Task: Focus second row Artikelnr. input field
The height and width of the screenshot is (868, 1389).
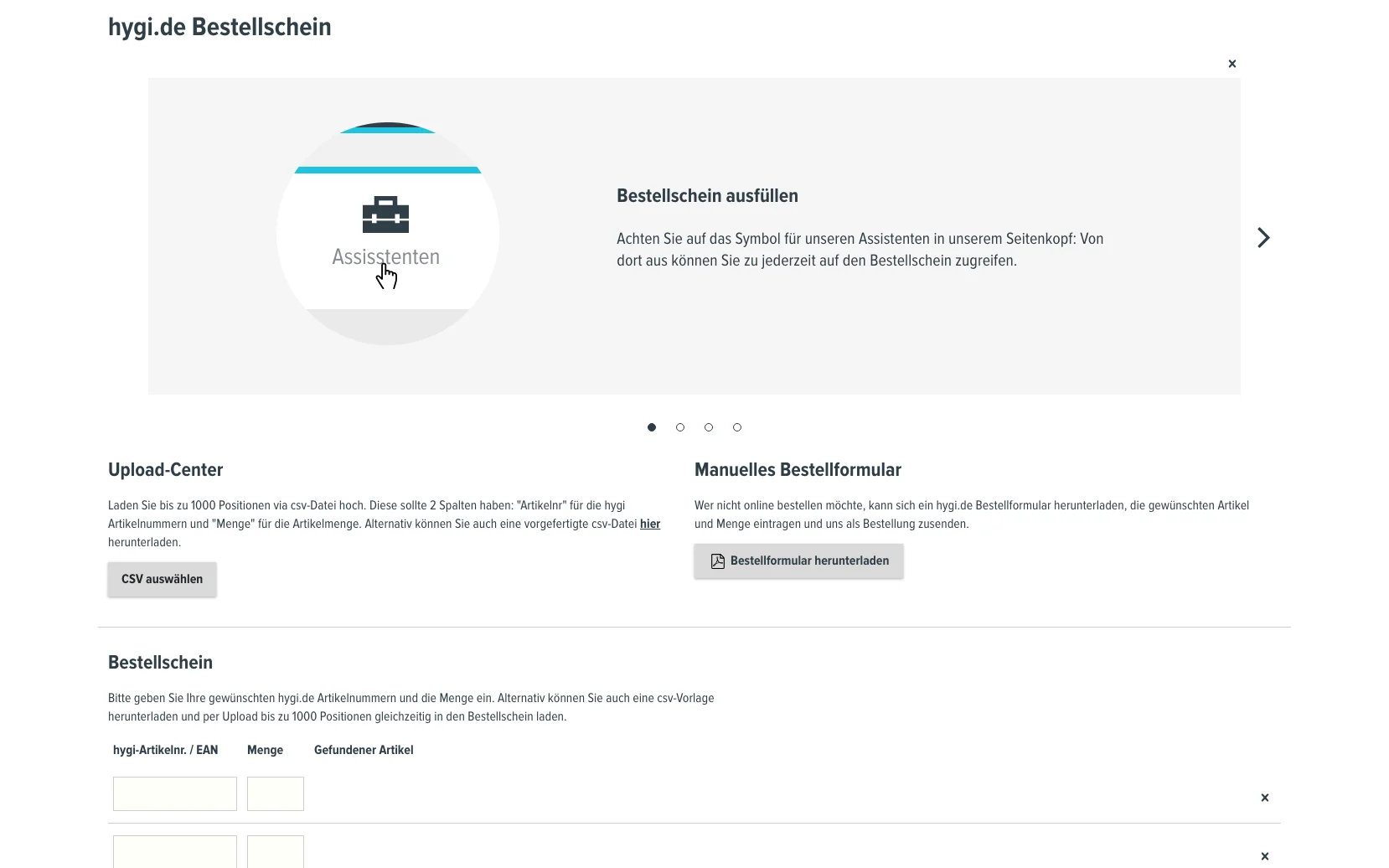Action: tap(175, 851)
